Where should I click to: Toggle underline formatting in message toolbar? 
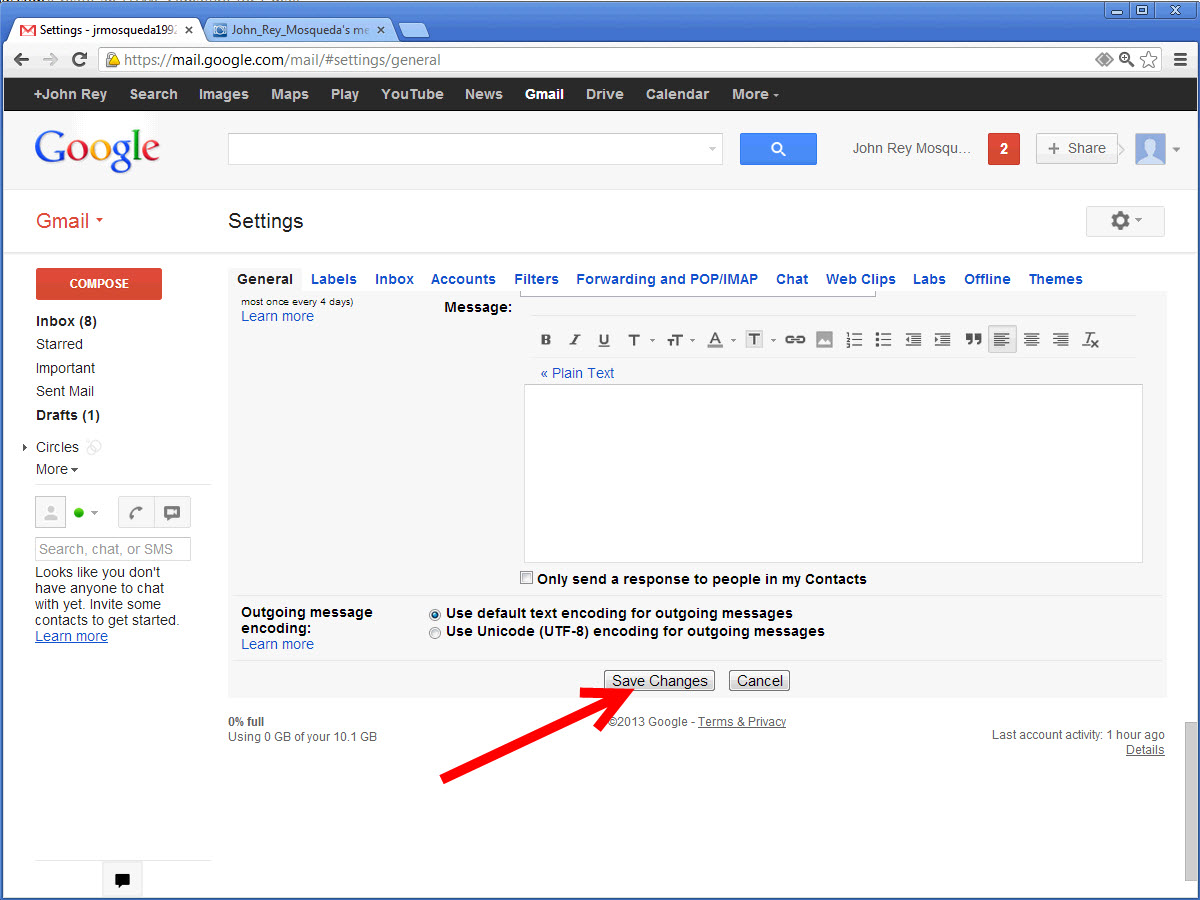coord(604,340)
